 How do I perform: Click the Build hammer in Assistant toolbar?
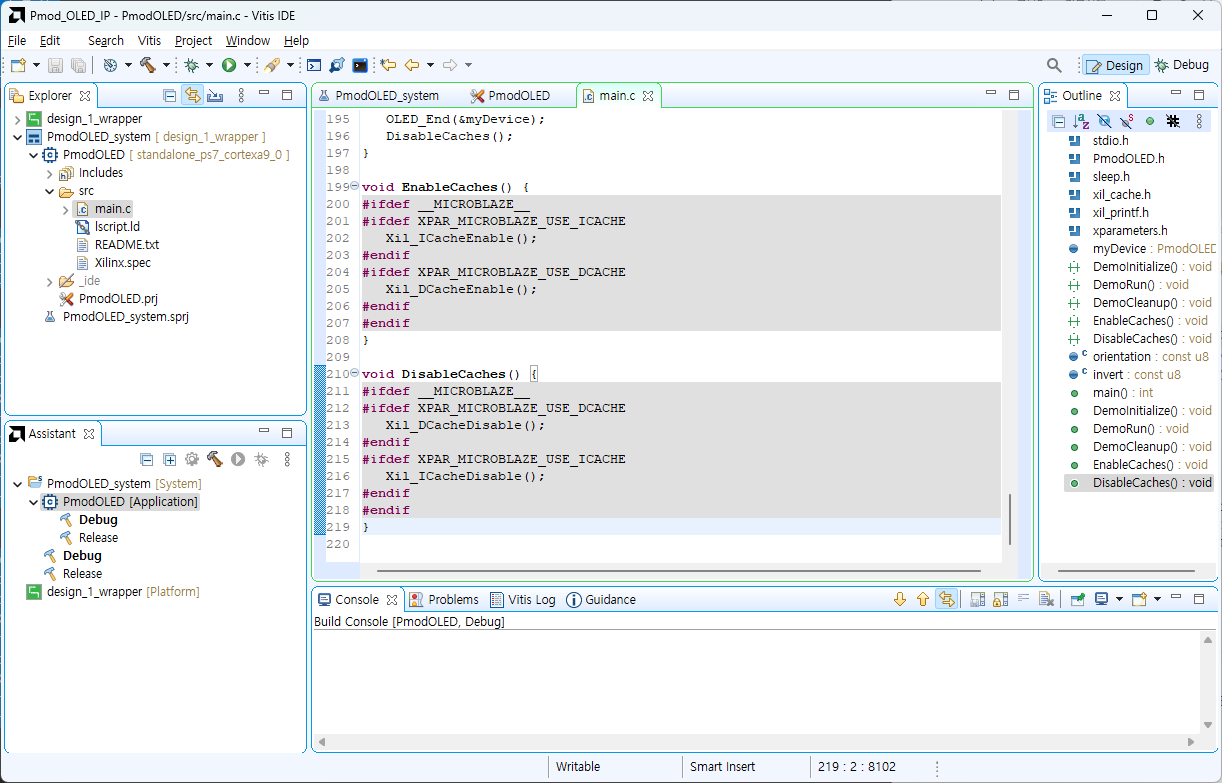(214, 459)
